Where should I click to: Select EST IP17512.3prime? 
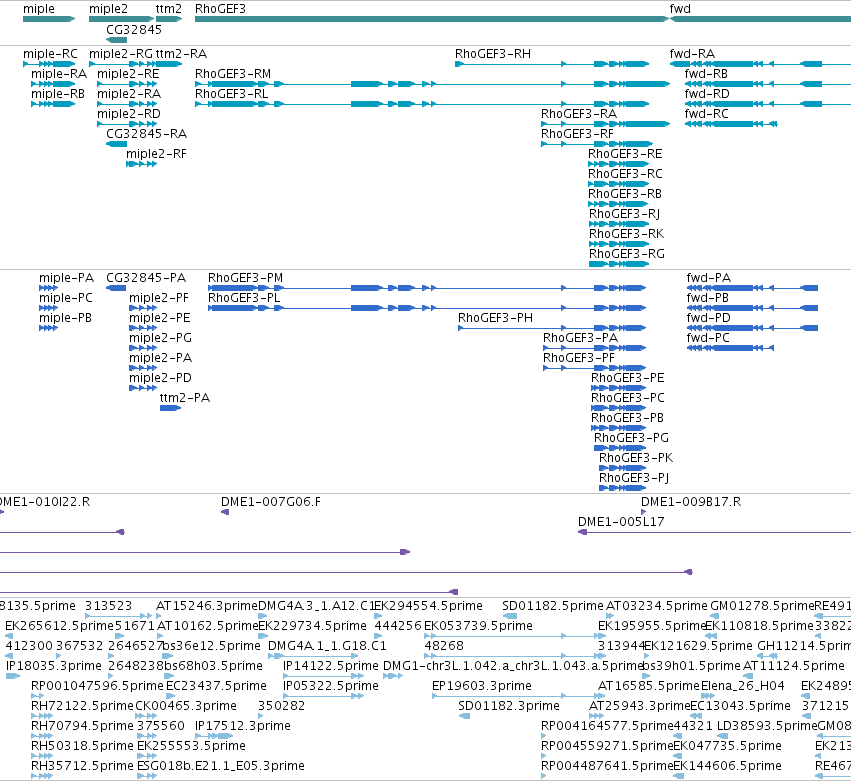tap(214, 736)
